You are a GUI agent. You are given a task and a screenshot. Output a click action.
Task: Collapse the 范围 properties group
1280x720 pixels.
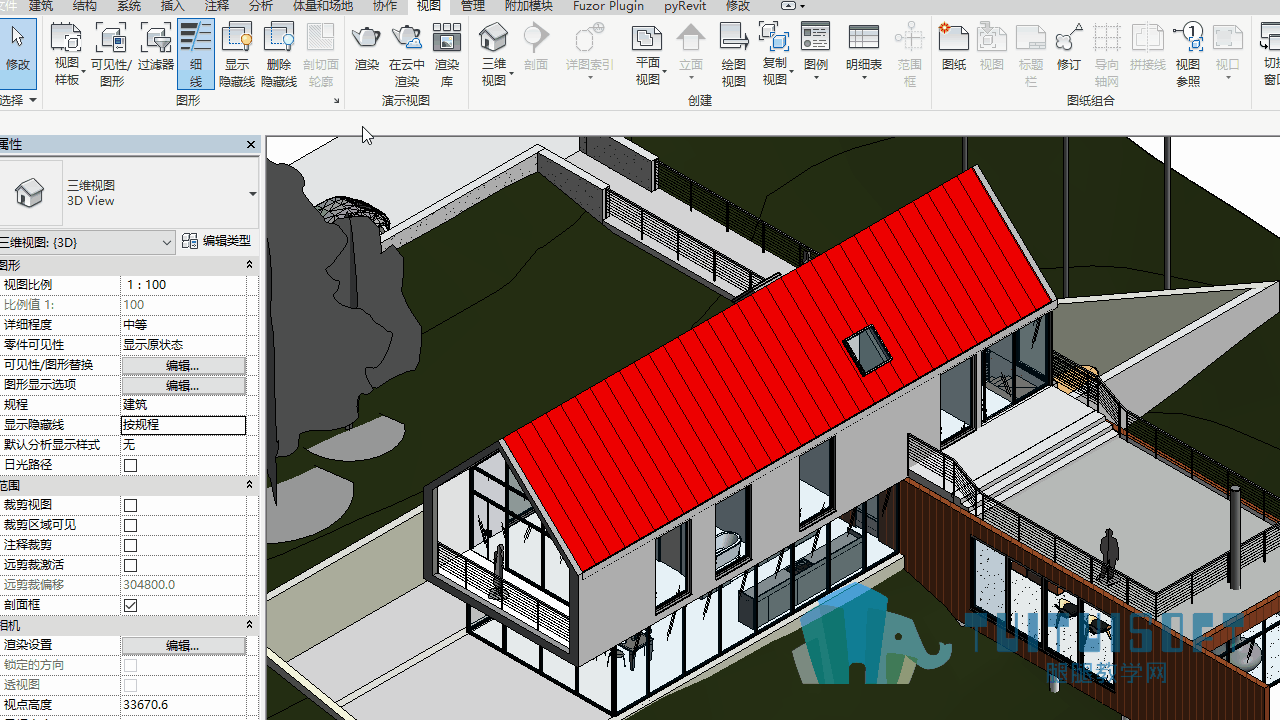pyautogui.click(x=249, y=484)
